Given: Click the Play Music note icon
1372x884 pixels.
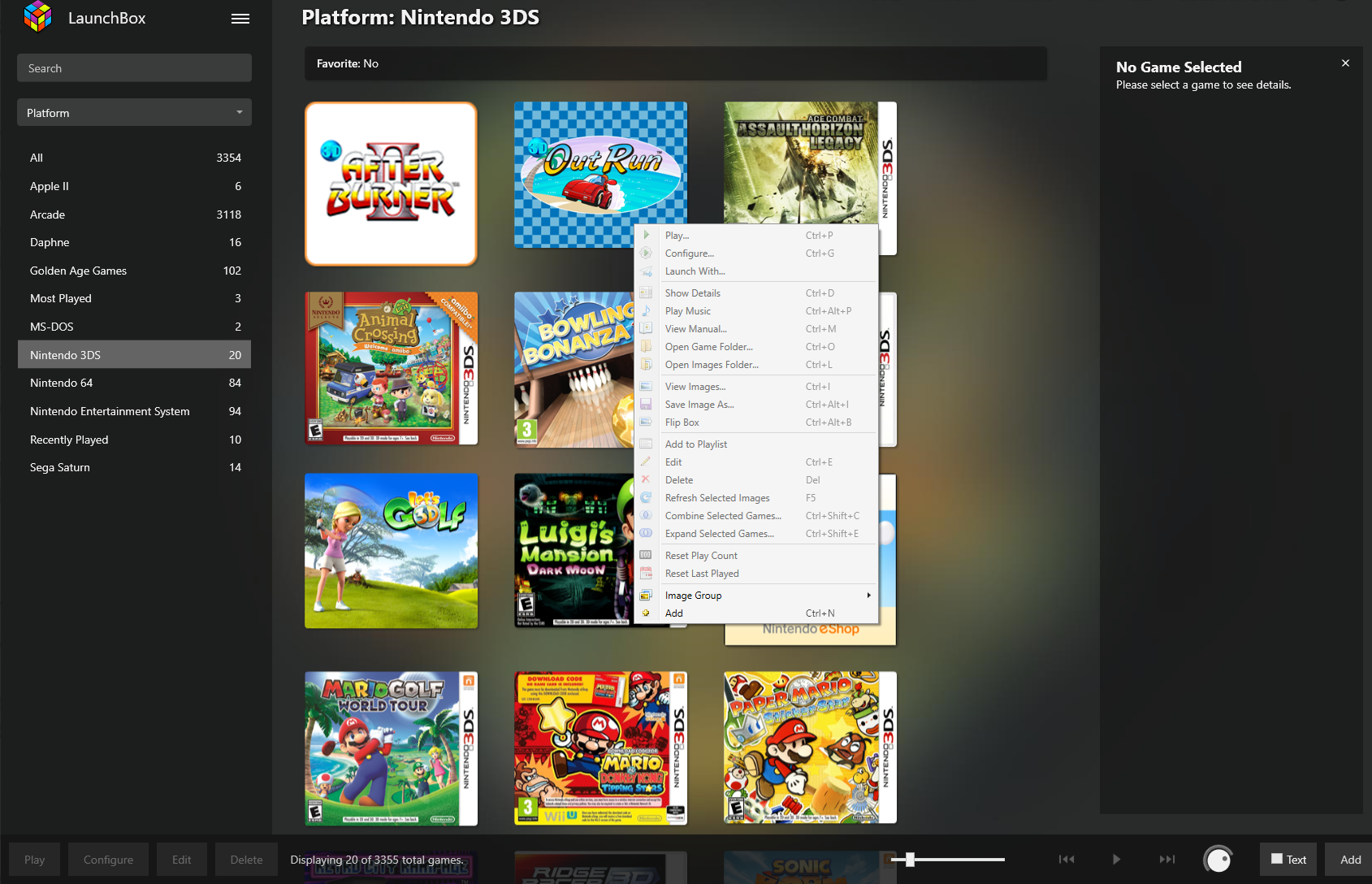Looking at the screenshot, I should pyautogui.click(x=647, y=310).
